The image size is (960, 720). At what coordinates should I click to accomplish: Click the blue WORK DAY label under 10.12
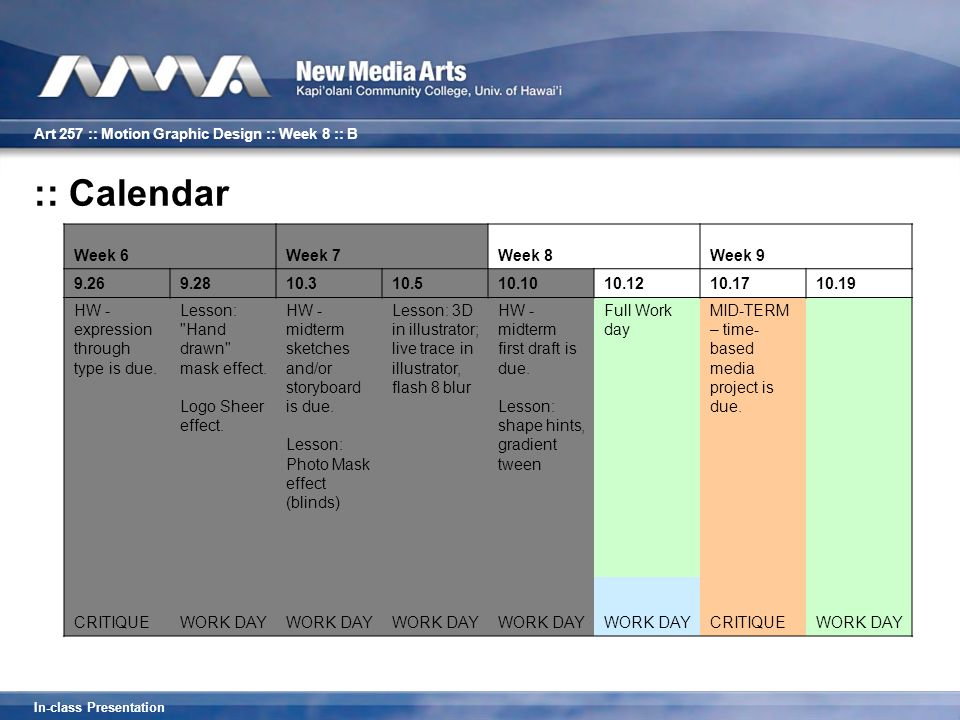pyautogui.click(x=647, y=622)
